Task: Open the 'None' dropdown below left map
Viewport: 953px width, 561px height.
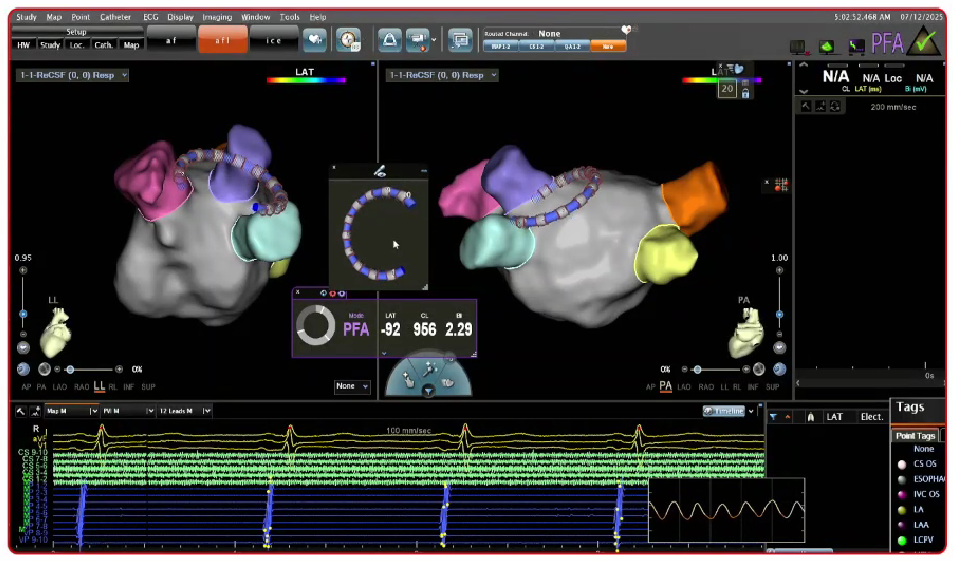Action: 352,386
